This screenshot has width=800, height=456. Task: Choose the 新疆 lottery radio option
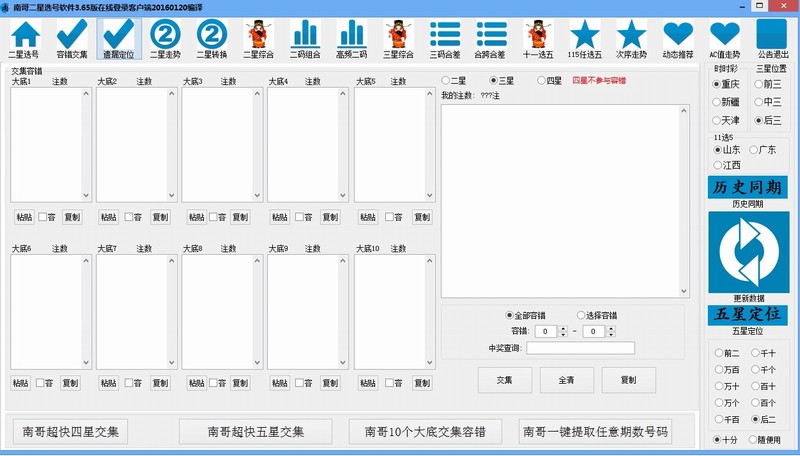click(716, 102)
